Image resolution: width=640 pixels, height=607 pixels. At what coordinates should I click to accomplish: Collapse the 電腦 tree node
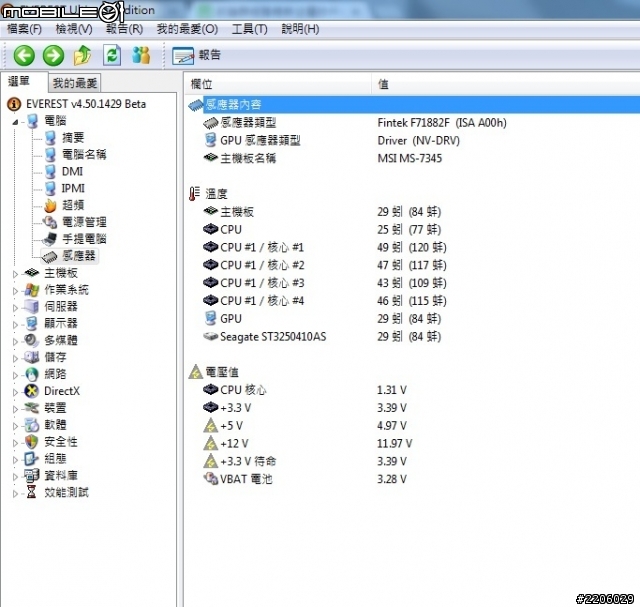15,121
